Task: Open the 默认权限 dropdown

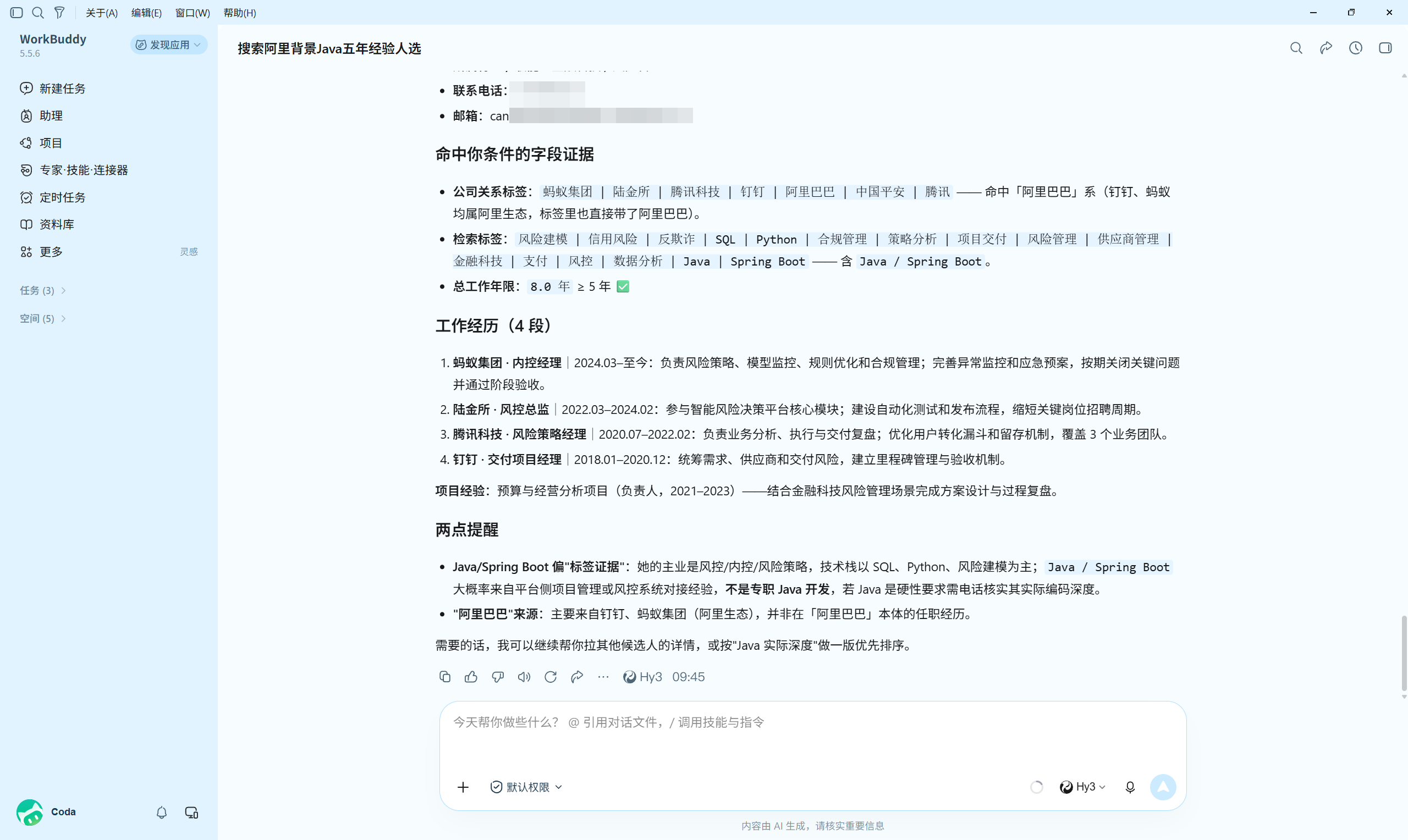Action: coord(526,787)
